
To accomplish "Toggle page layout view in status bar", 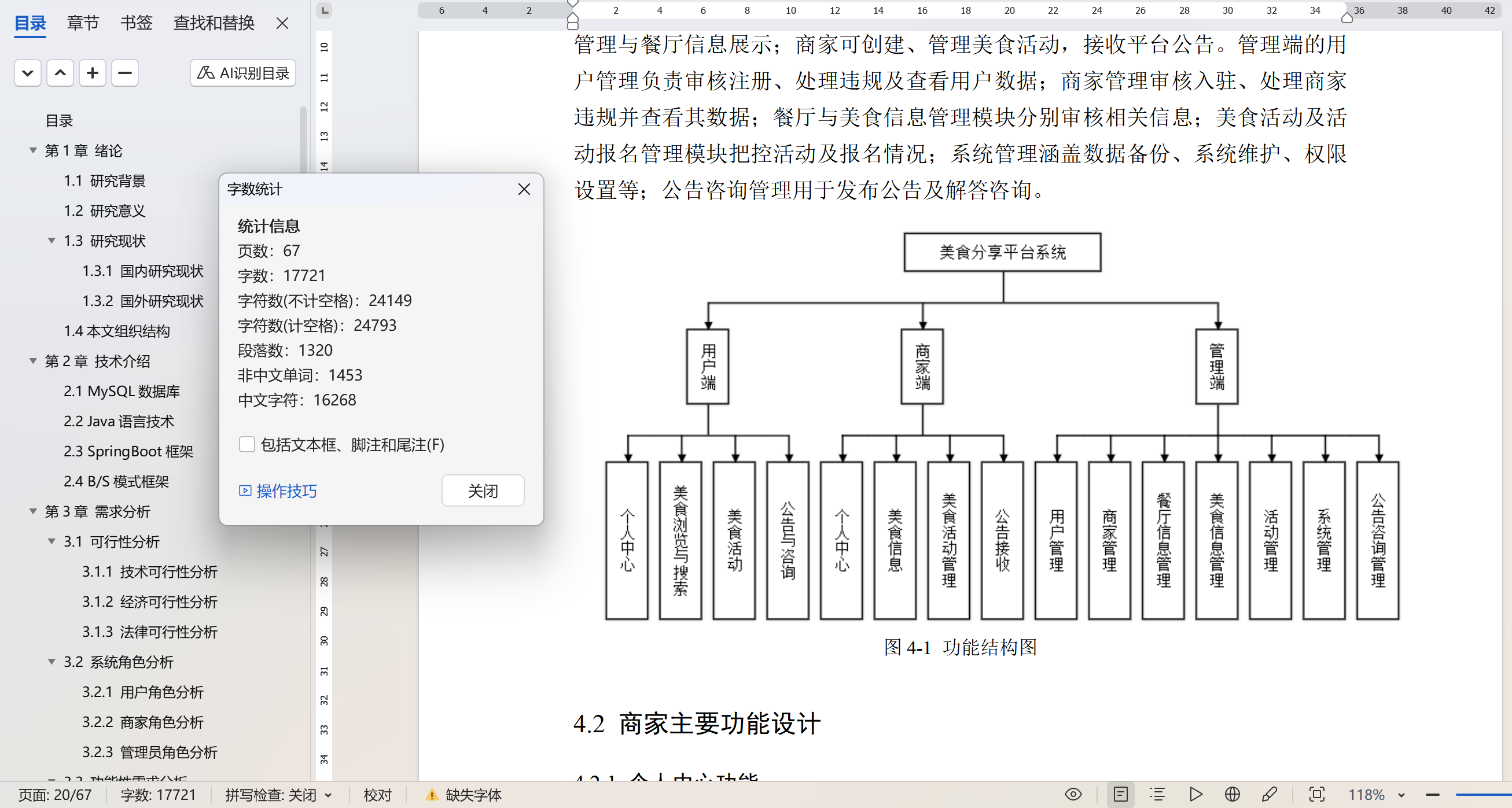I will [1120, 795].
